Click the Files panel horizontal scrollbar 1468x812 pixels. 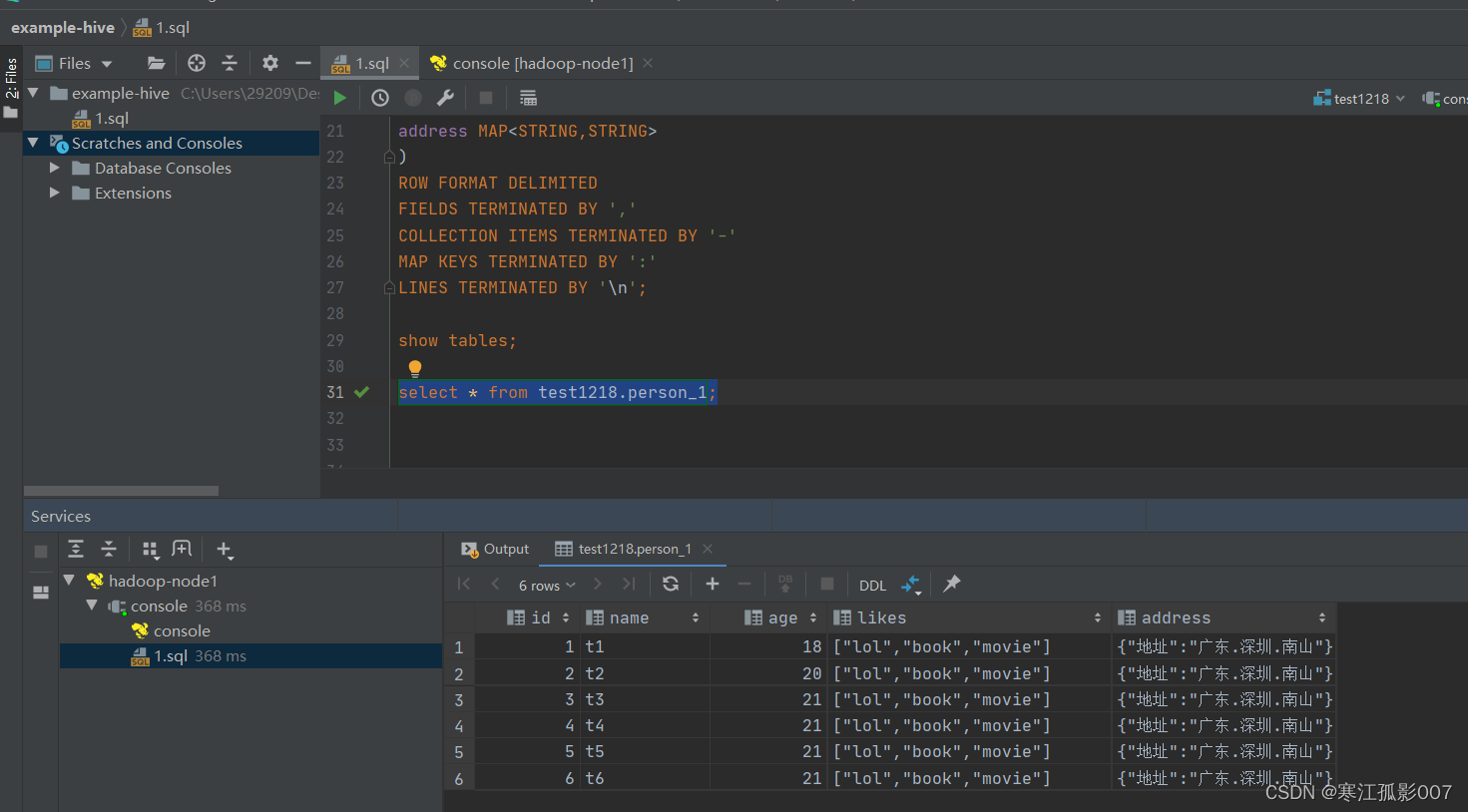(x=121, y=491)
